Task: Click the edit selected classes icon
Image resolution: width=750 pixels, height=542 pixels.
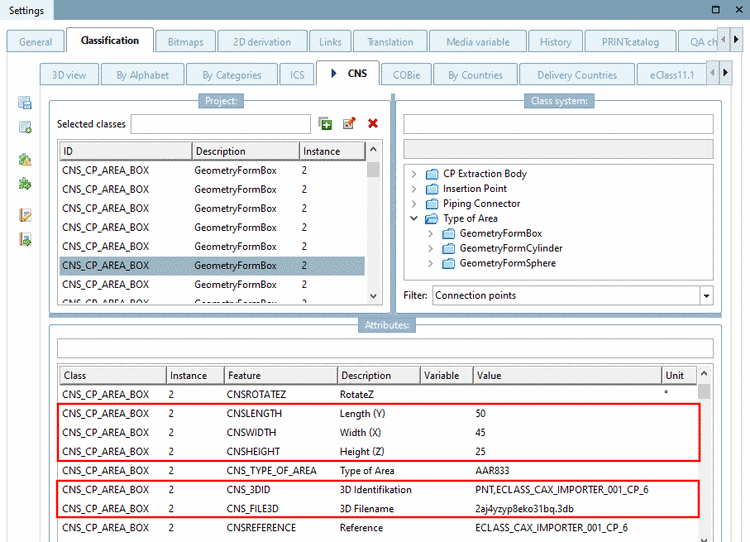Action: point(349,124)
